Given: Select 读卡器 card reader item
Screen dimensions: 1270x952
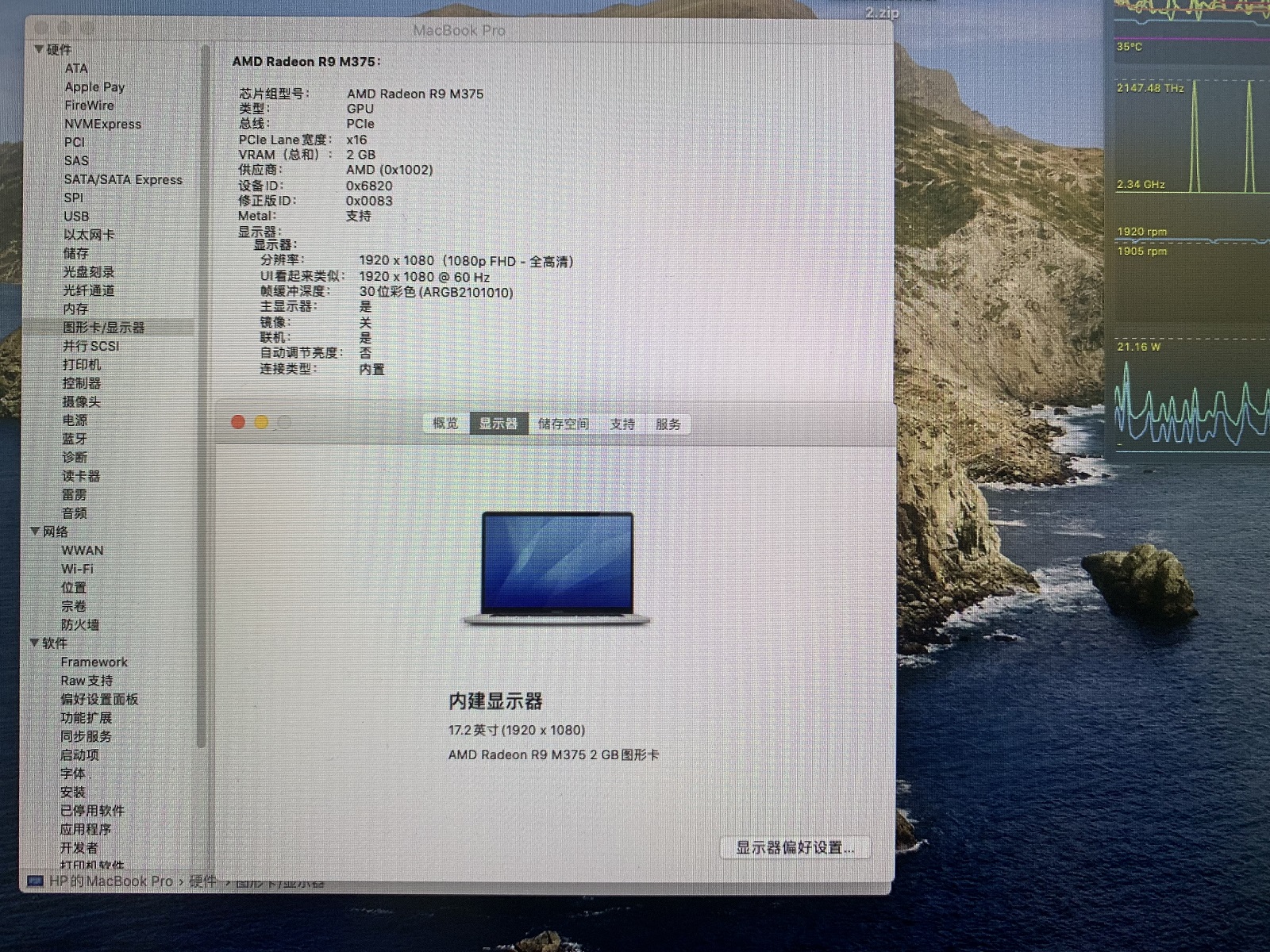Looking at the screenshot, I should coord(81,476).
